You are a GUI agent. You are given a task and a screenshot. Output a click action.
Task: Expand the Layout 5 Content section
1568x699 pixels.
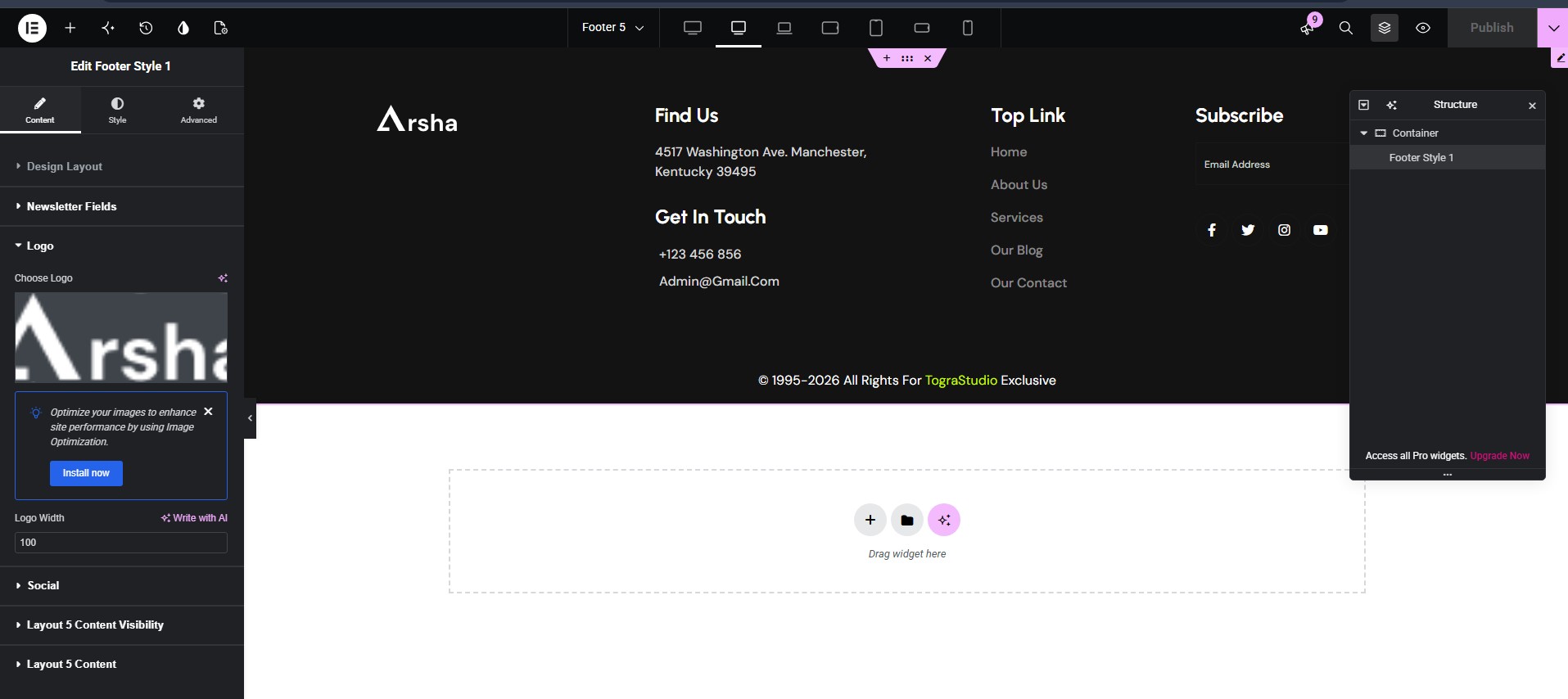point(122,664)
